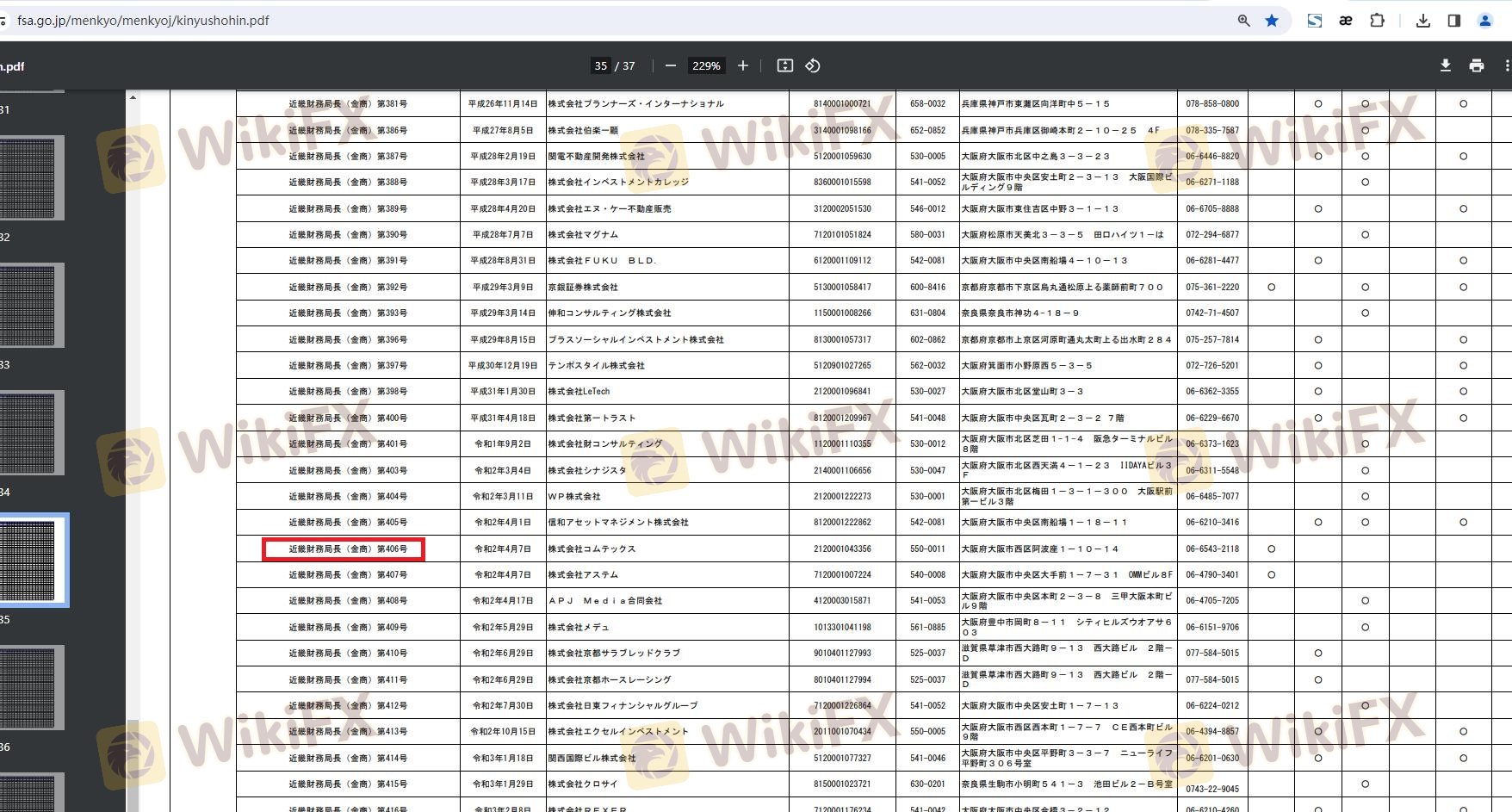Open the page 36 thumbnail
1512x812 pixels.
click(x=32, y=688)
